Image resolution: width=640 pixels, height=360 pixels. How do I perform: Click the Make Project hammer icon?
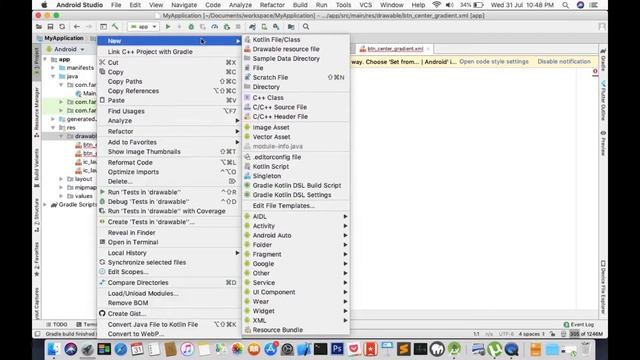[115, 27]
